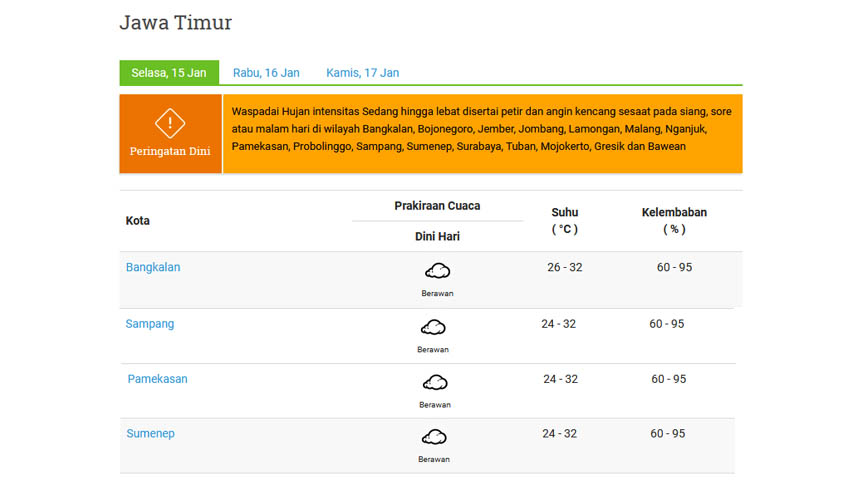The height and width of the screenshot is (480, 850).
Task: Click Bangkalan humidity value 60 - 95
Action: coord(674,267)
